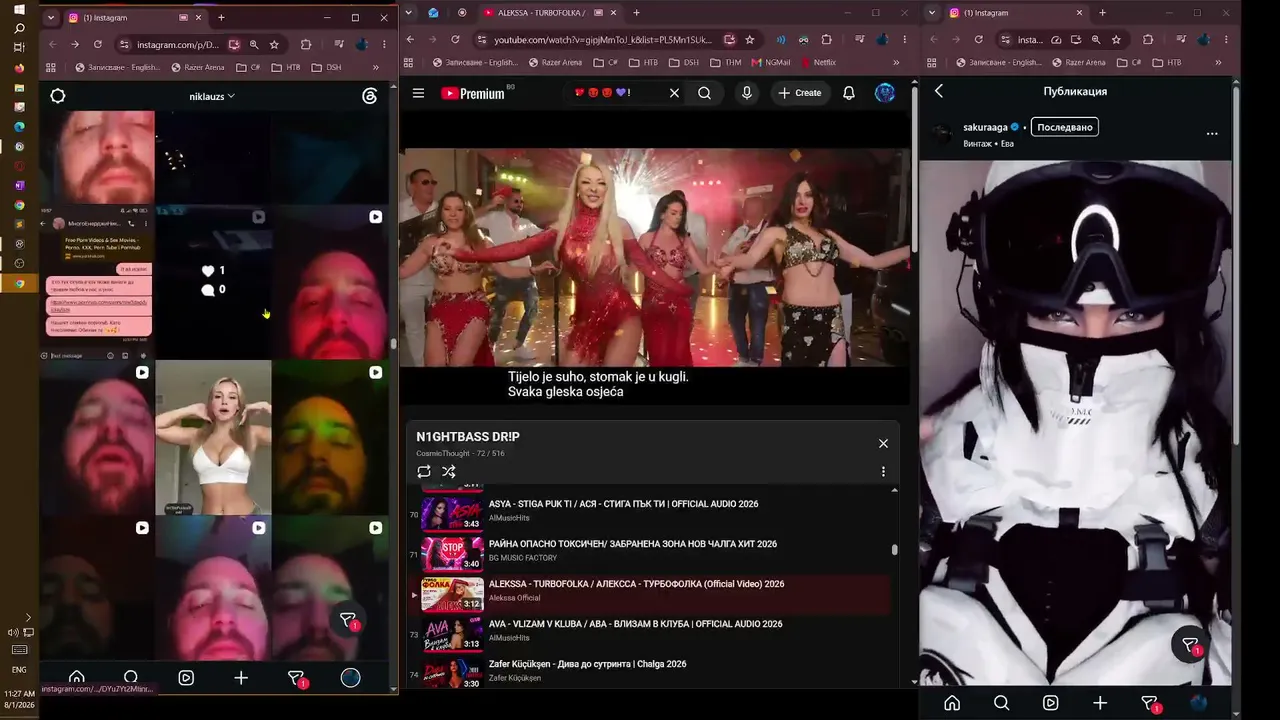
Task: Show hidden bookmarks chevron in left browser
Action: pos(376,67)
